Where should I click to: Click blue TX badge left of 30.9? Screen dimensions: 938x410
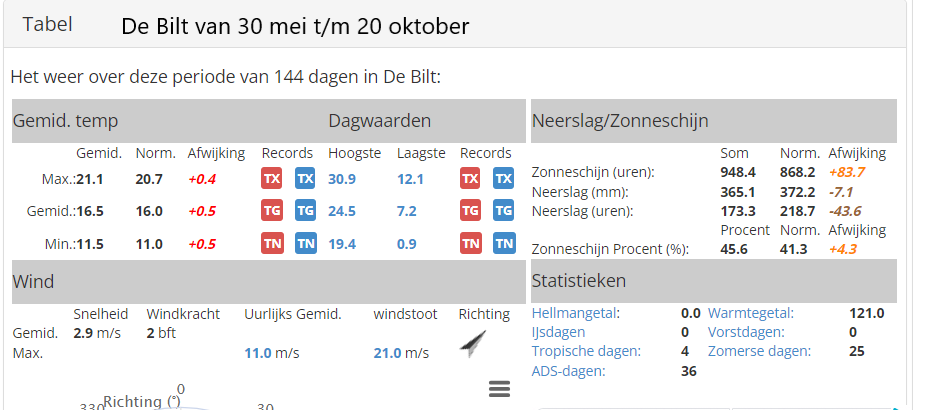coord(305,179)
